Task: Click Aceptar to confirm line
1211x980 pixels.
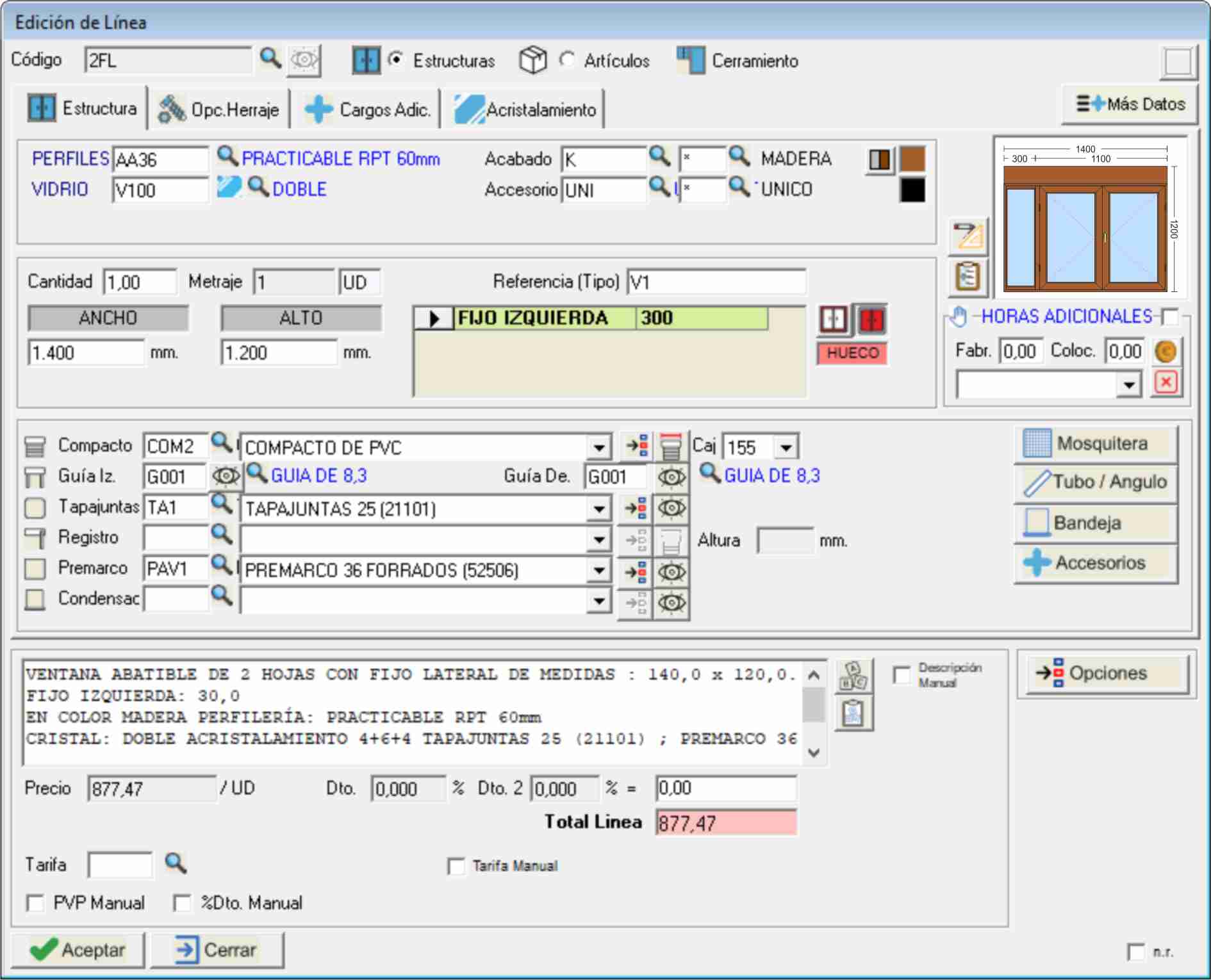Action: tap(78, 949)
